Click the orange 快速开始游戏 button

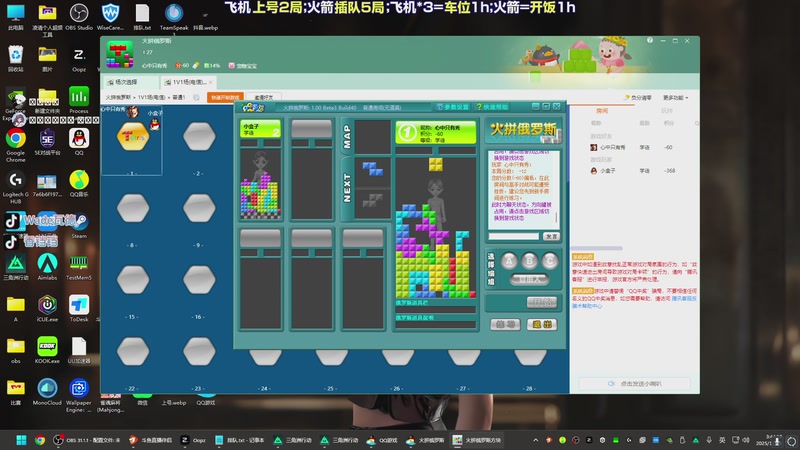pos(225,97)
